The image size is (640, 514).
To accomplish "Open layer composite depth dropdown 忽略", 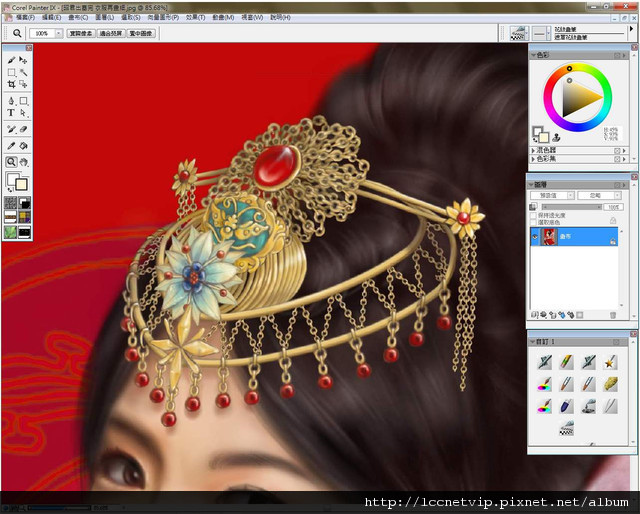I will 600,196.
